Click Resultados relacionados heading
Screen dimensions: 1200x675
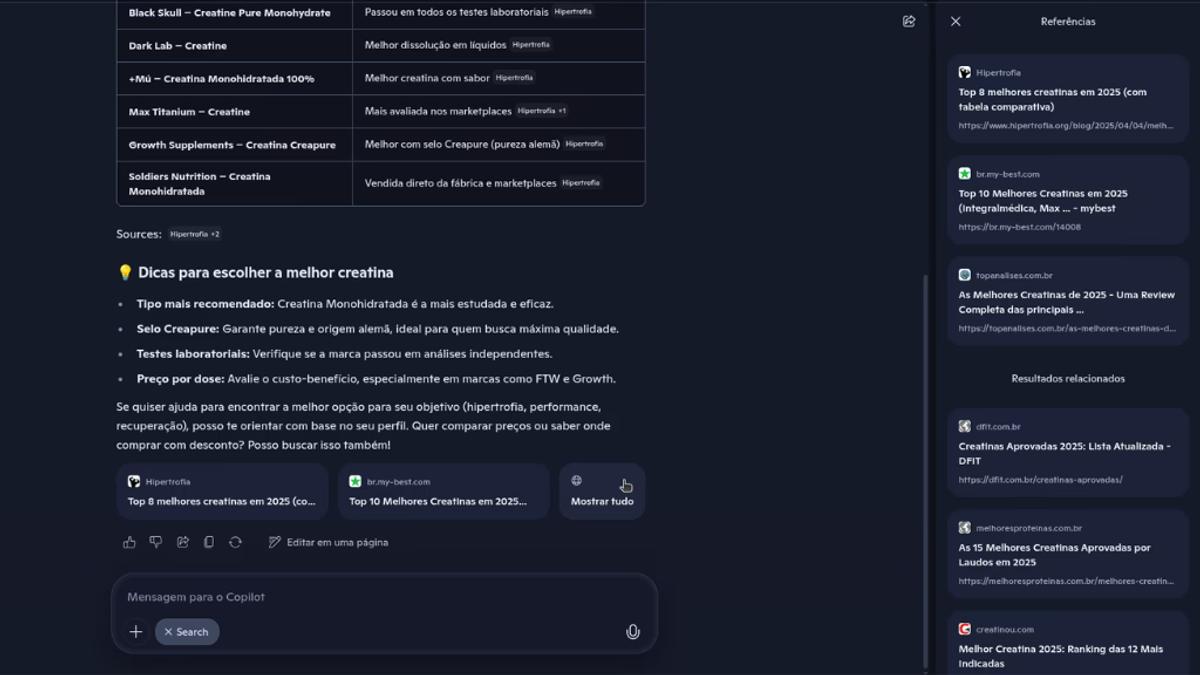[x=1068, y=378]
